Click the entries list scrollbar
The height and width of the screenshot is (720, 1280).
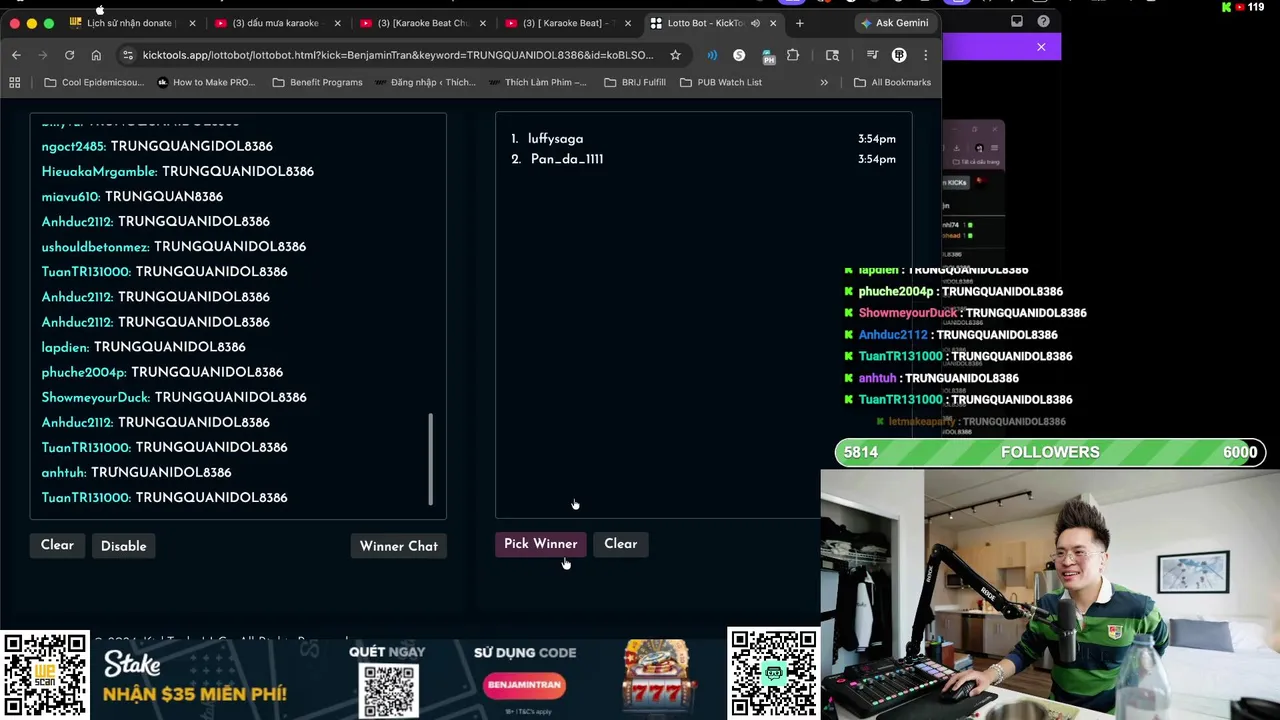tap(431, 460)
